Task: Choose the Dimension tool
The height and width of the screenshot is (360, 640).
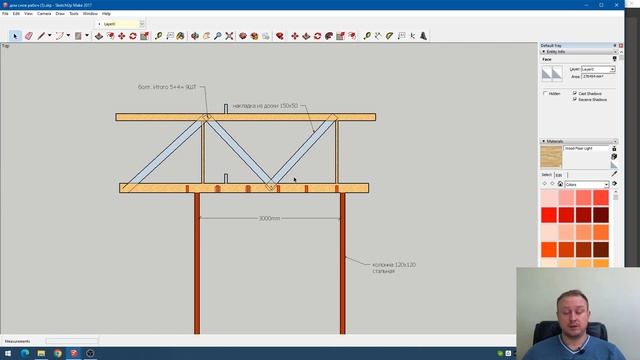Action: (378, 36)
